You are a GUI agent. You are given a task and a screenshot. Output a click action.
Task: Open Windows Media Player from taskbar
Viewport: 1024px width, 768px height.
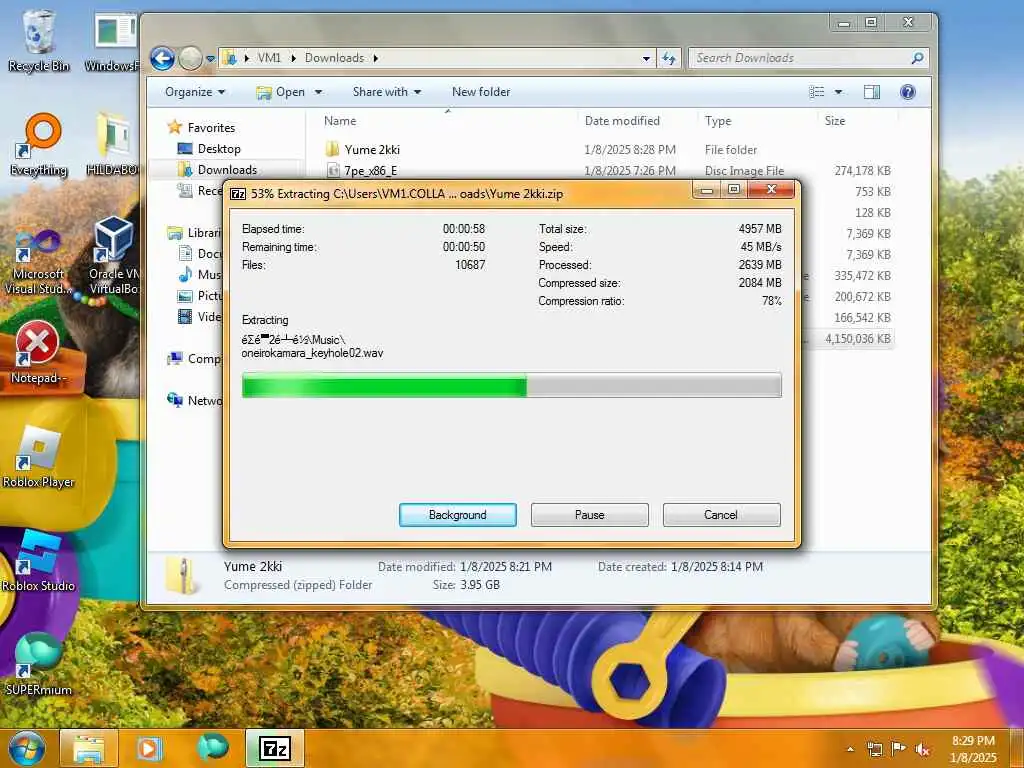tap(149, 748)
